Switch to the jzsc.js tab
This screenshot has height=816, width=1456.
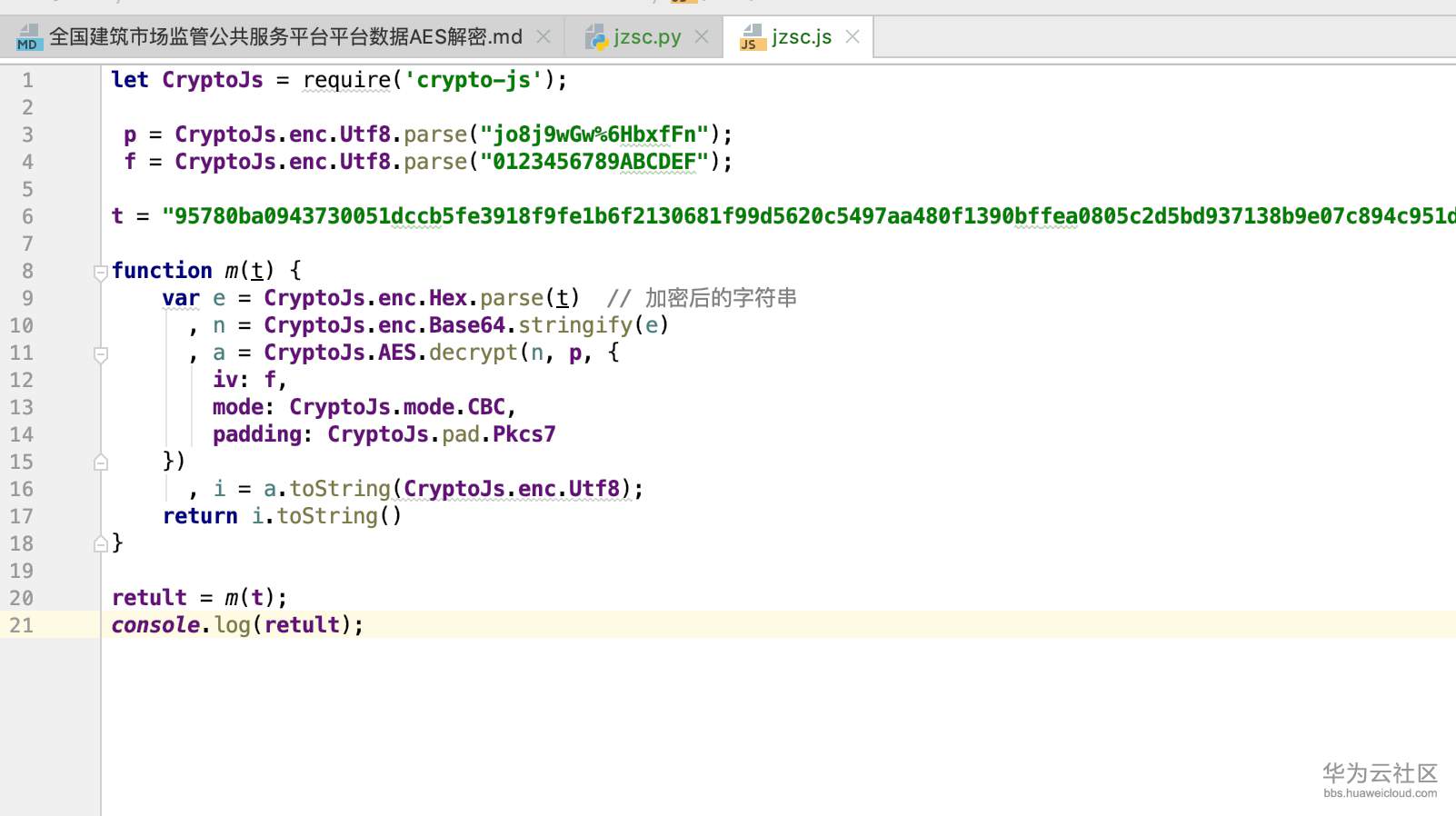[801, 37]
